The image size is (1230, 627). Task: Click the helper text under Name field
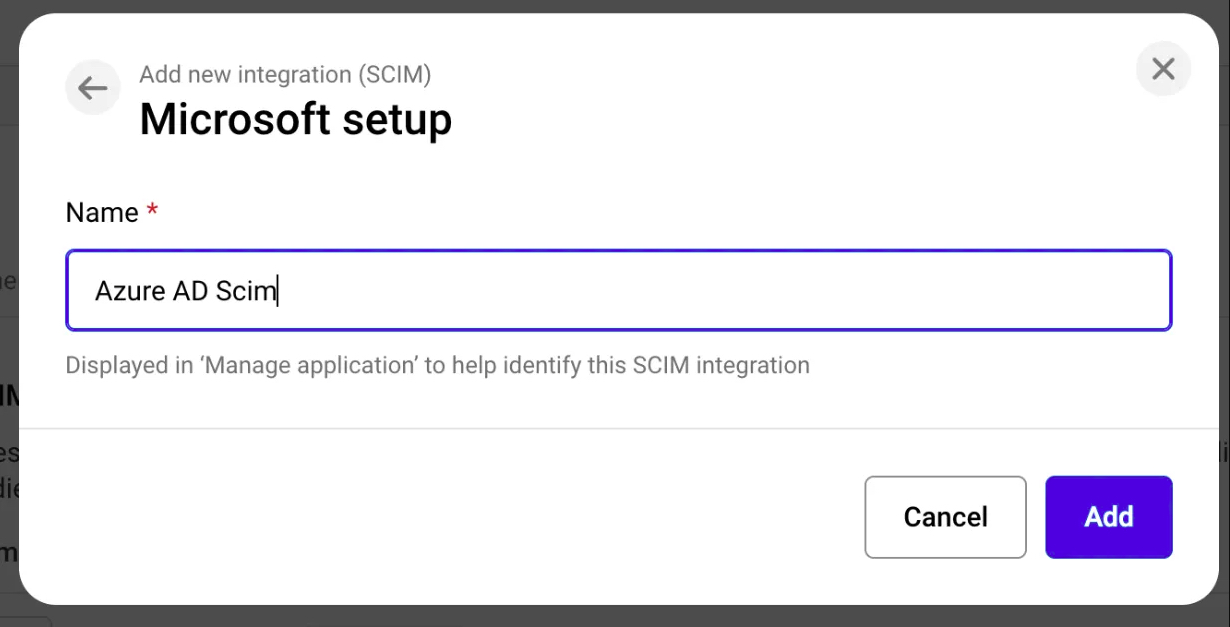tap(437, 365)
